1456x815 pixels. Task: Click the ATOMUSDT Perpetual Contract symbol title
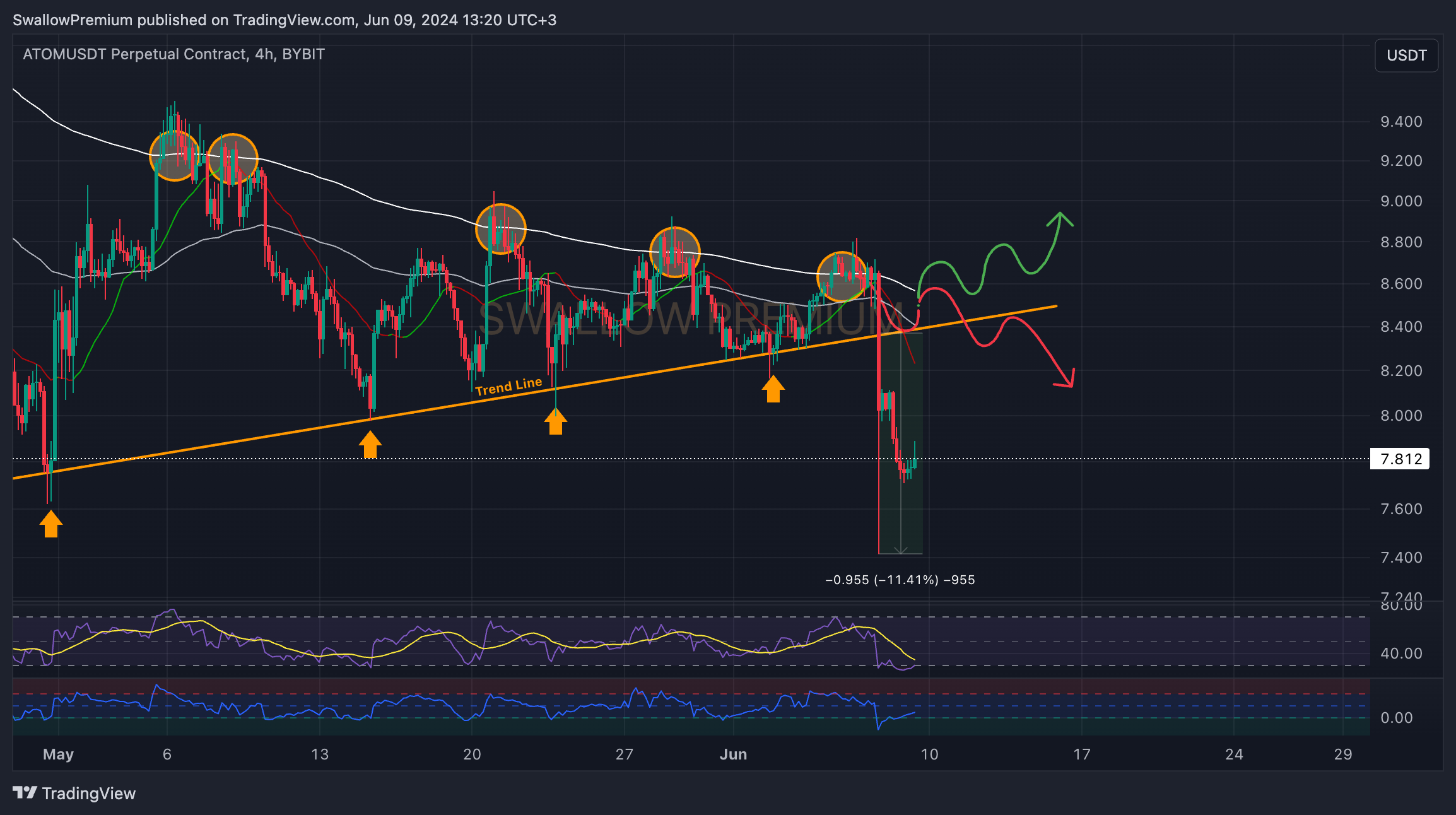[173, 54]
